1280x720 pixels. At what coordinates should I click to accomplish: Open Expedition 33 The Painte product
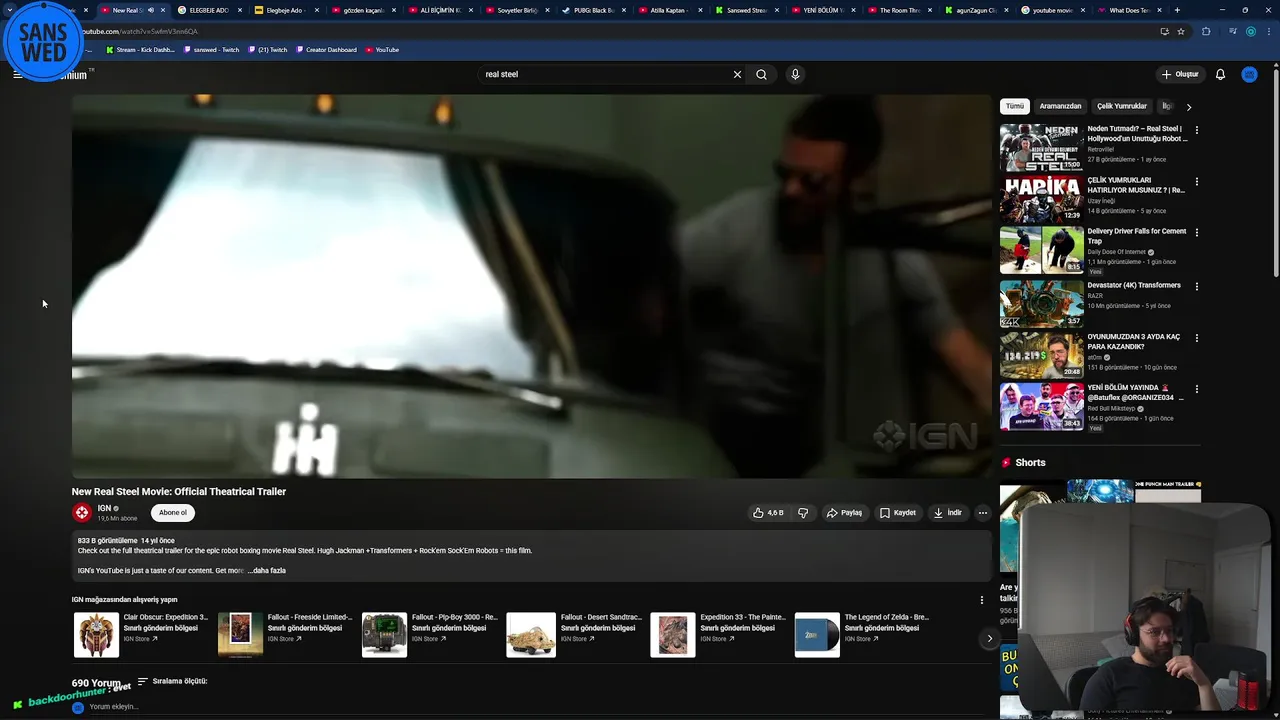719,635
